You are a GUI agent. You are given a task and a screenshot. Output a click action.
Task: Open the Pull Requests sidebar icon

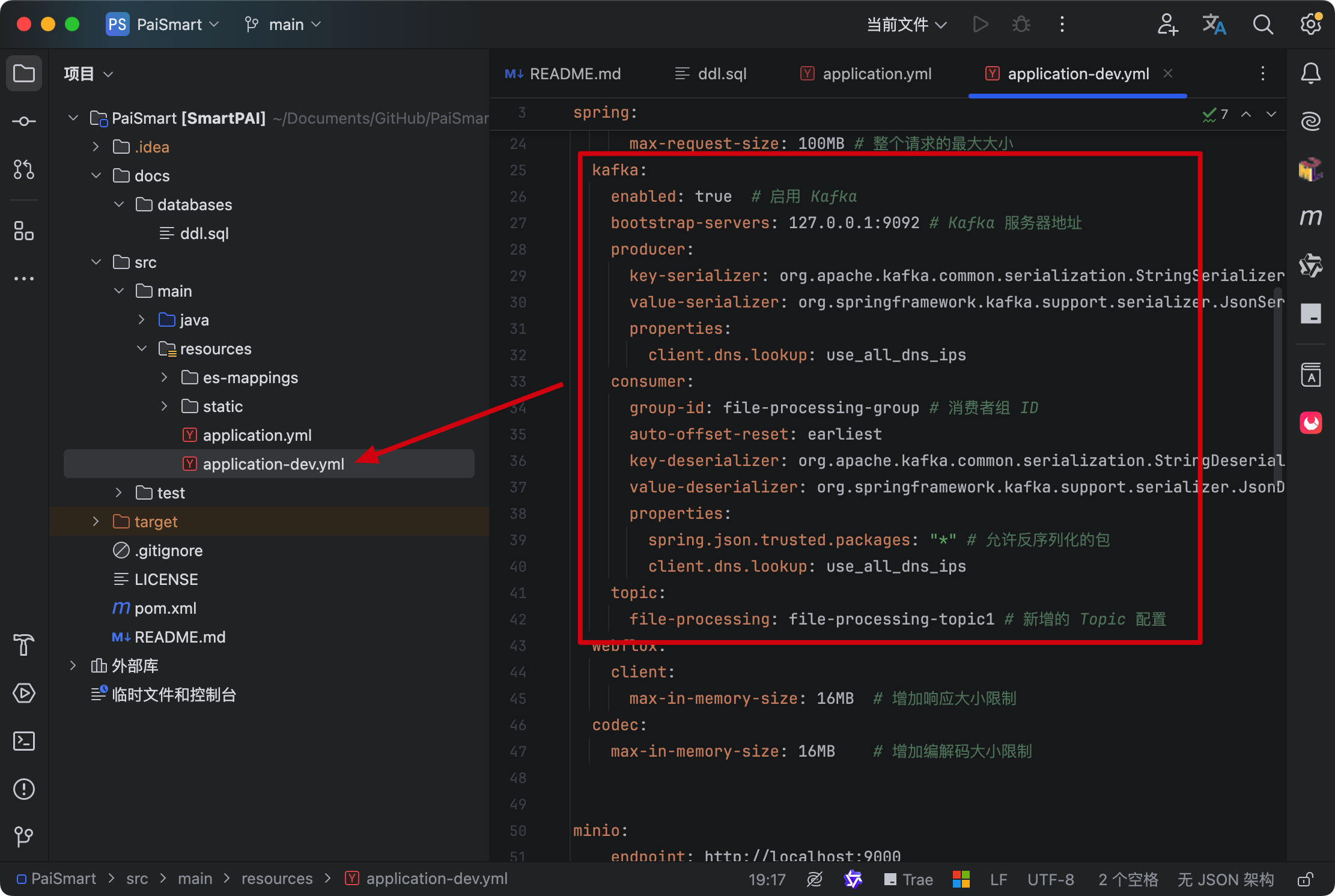[x=24, y=170]
